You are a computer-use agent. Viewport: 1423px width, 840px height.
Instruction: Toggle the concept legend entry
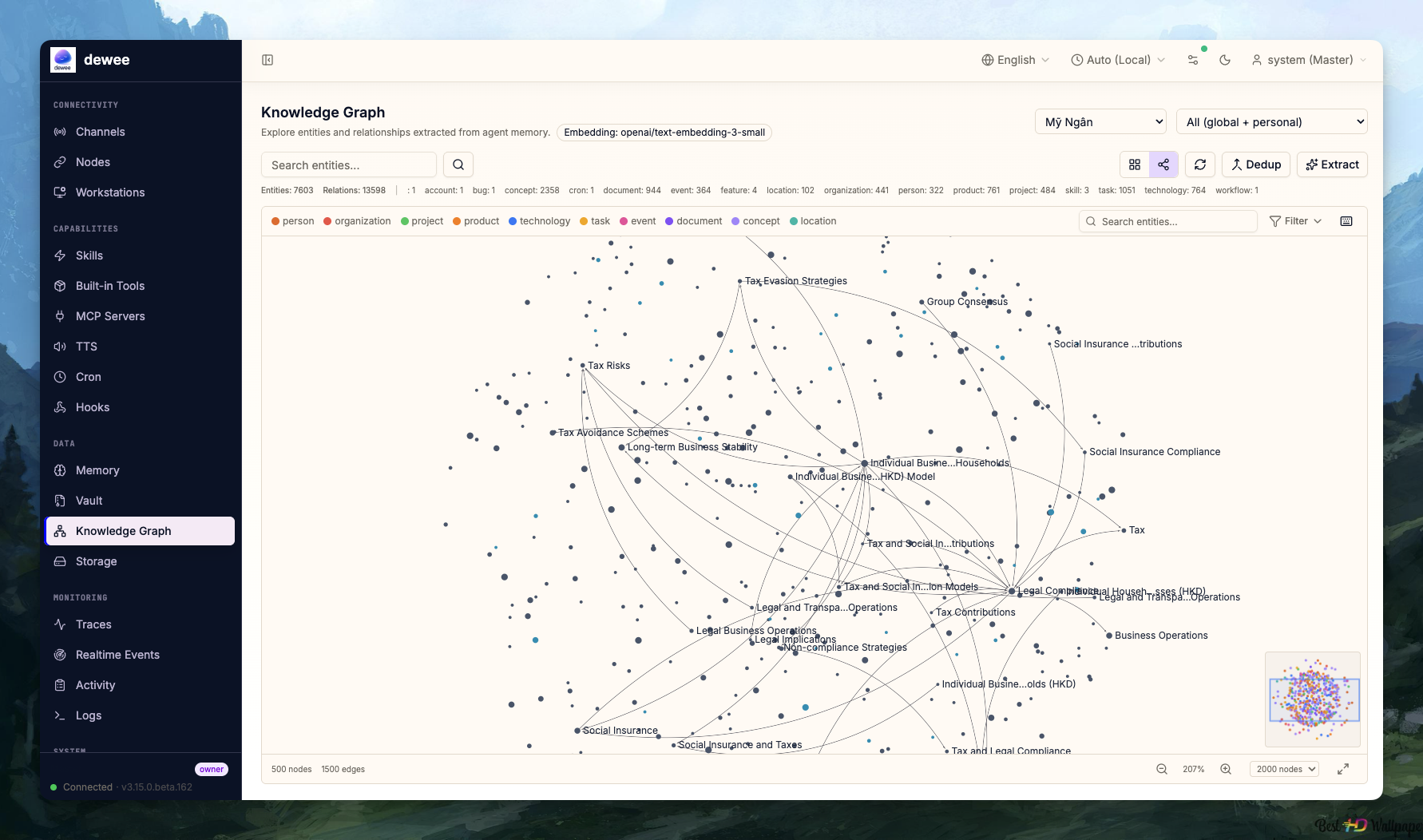[x=755, y=221]
